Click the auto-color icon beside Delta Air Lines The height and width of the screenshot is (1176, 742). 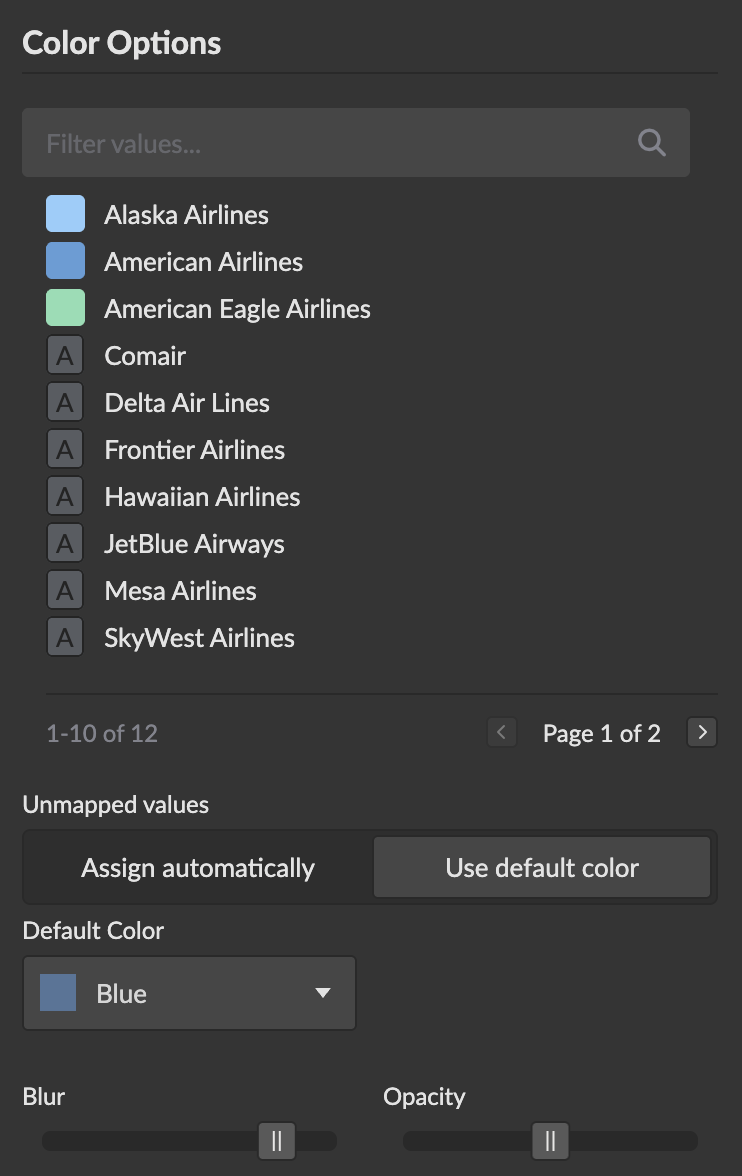[65, 403]
